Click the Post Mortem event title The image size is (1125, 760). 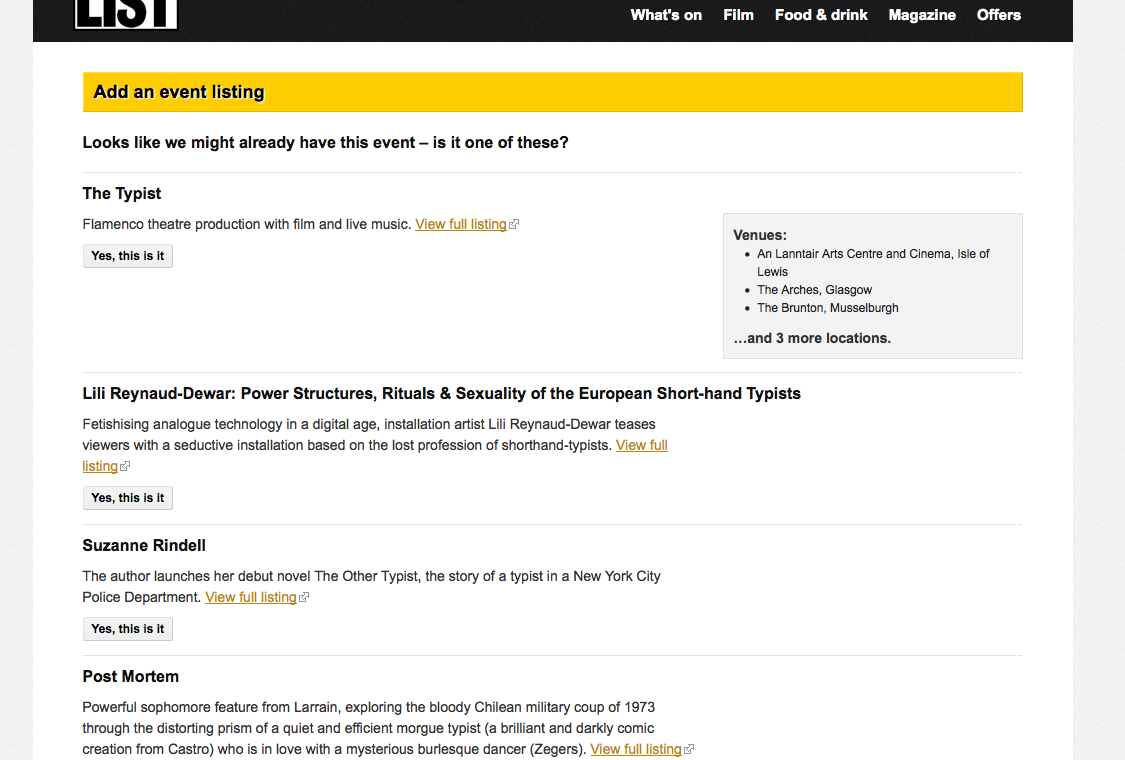131,677
